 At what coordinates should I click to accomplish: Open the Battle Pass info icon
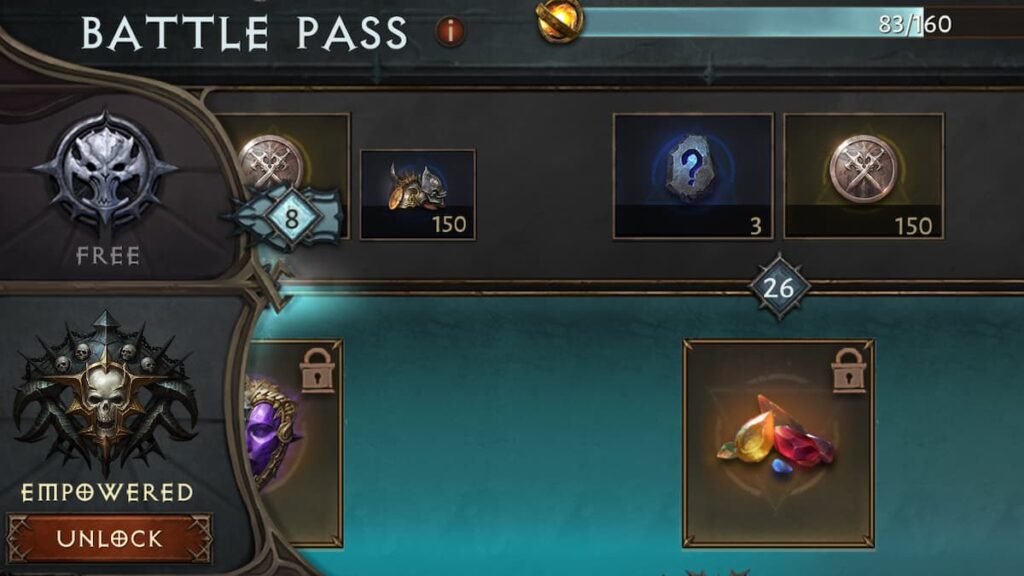click(x=450, y=31)
